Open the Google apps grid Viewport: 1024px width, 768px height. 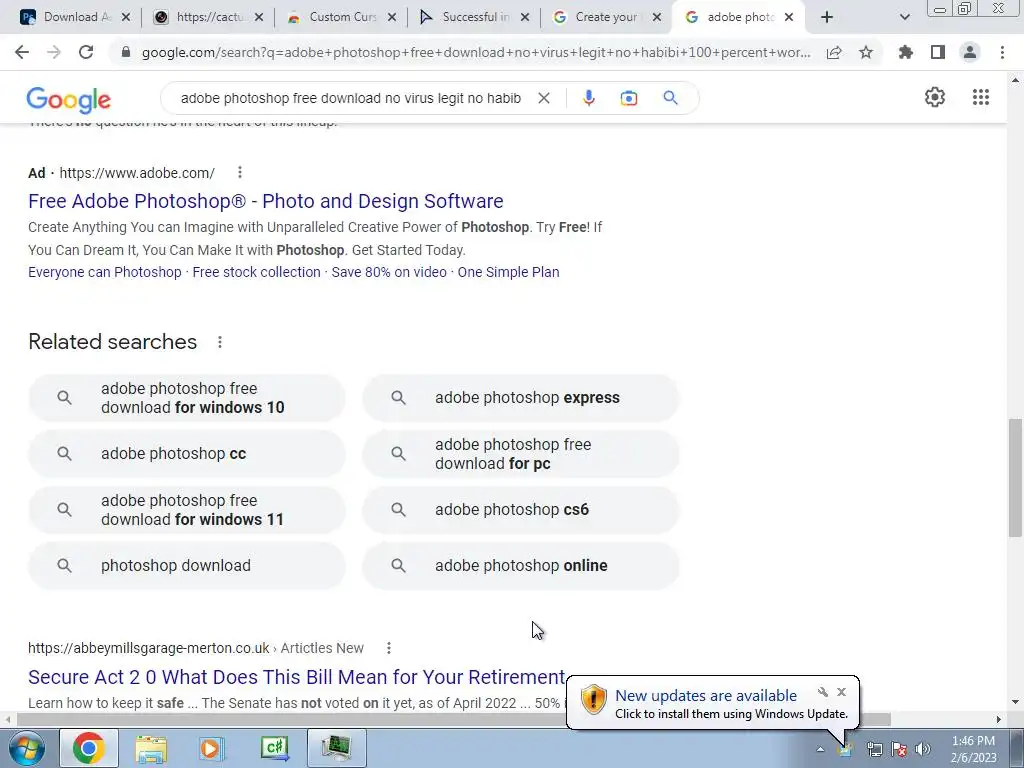point(981,97)
